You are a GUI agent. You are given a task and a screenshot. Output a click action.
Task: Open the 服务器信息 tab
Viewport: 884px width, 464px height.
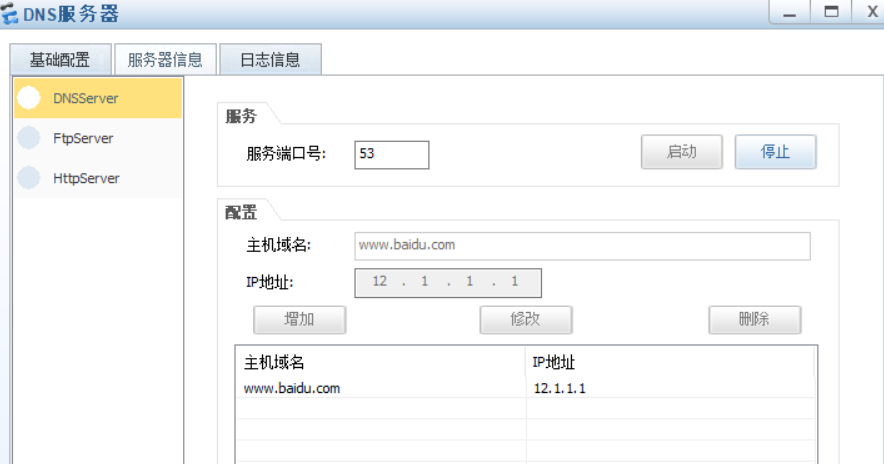(165, 59)
